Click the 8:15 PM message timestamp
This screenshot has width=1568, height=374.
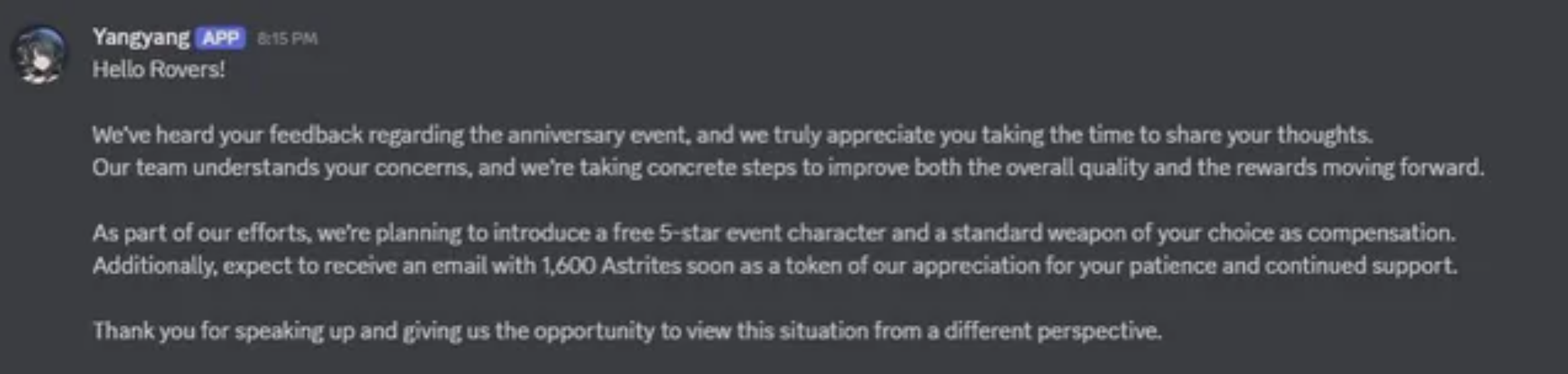[287, 38]
